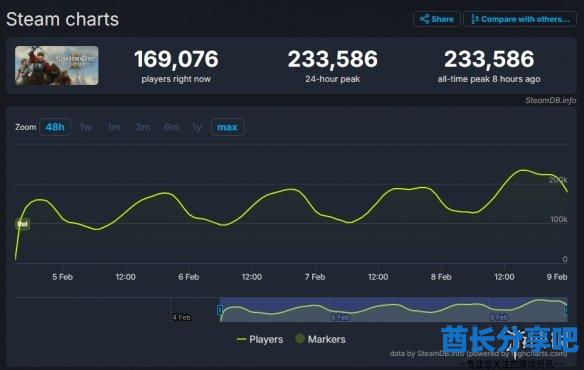Screen dimensions: 584x370
Task: Grab the right navigator range handle
Action: pyautogui.click(x=566, y=310)
